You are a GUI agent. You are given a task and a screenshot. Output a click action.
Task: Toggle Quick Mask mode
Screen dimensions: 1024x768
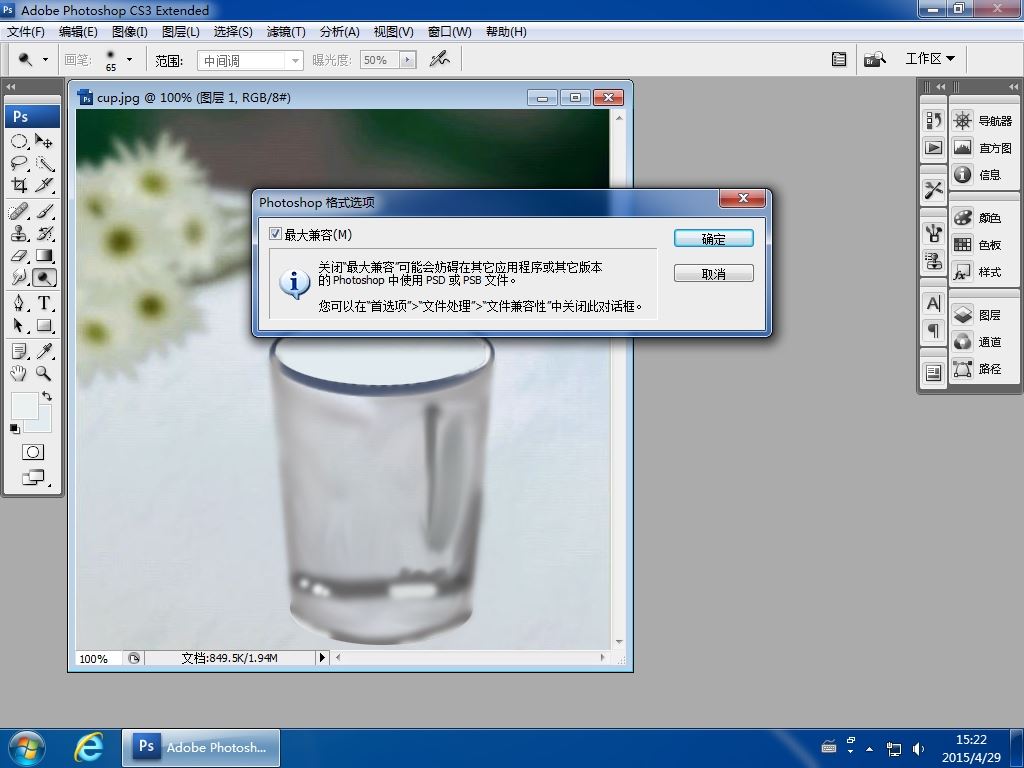click(x=33, y=452)
